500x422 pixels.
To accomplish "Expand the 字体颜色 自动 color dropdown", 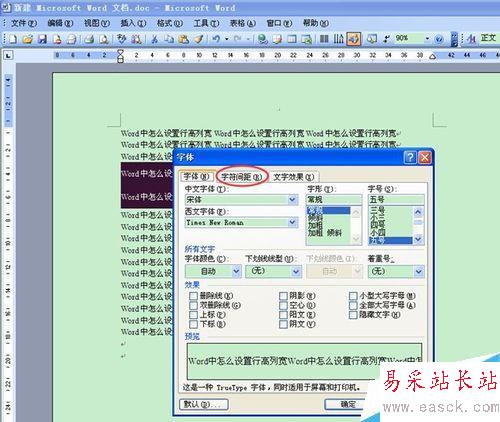I will tap(236, 271).
